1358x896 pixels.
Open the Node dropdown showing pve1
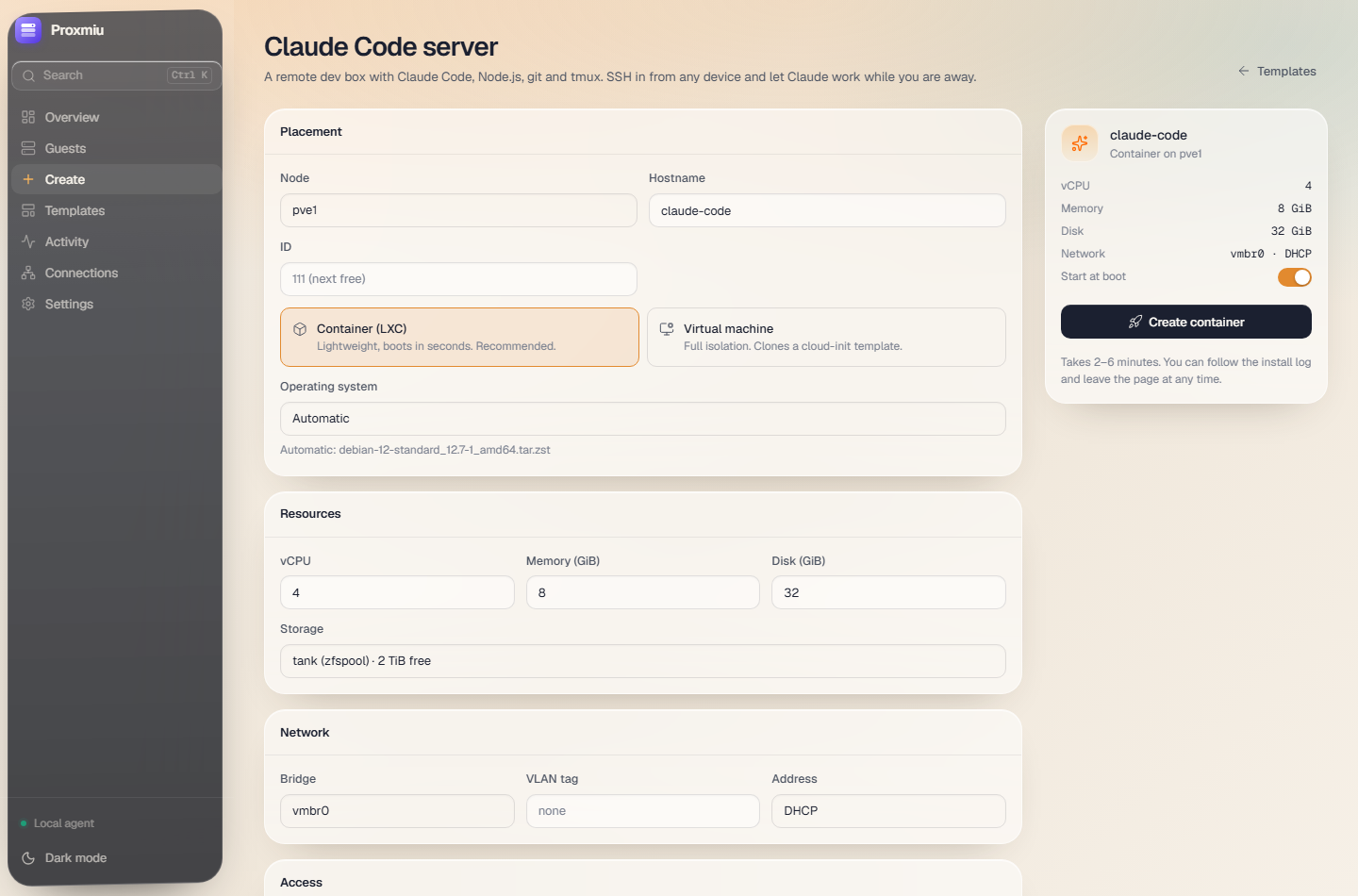click(x=458, y=210)
